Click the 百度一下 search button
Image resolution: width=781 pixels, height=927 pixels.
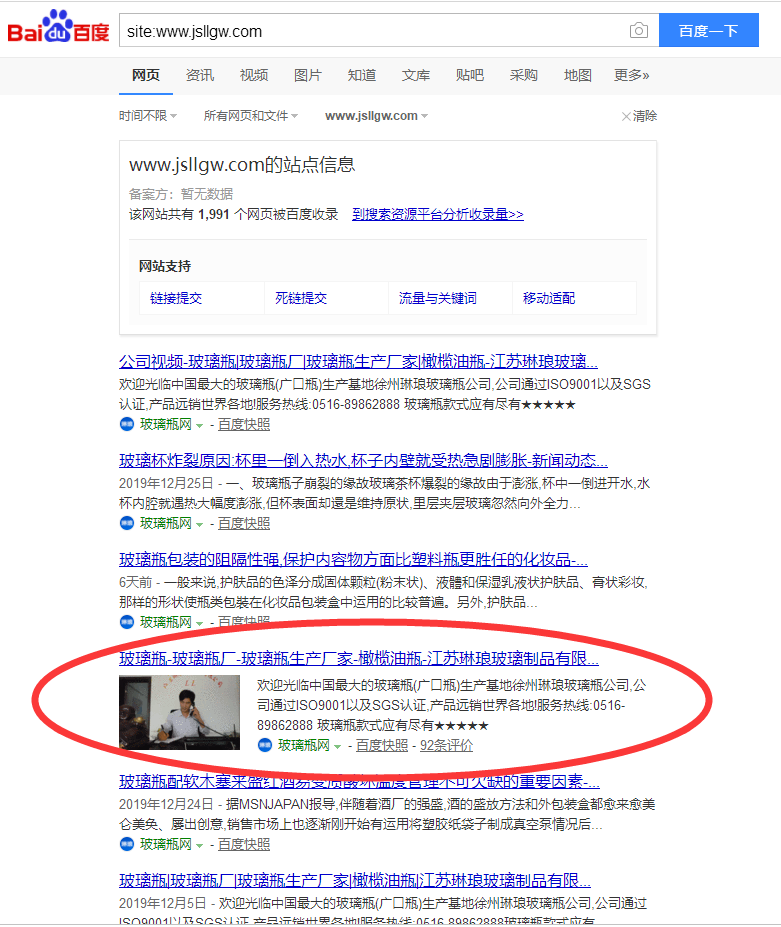click(x=708, y=30)
